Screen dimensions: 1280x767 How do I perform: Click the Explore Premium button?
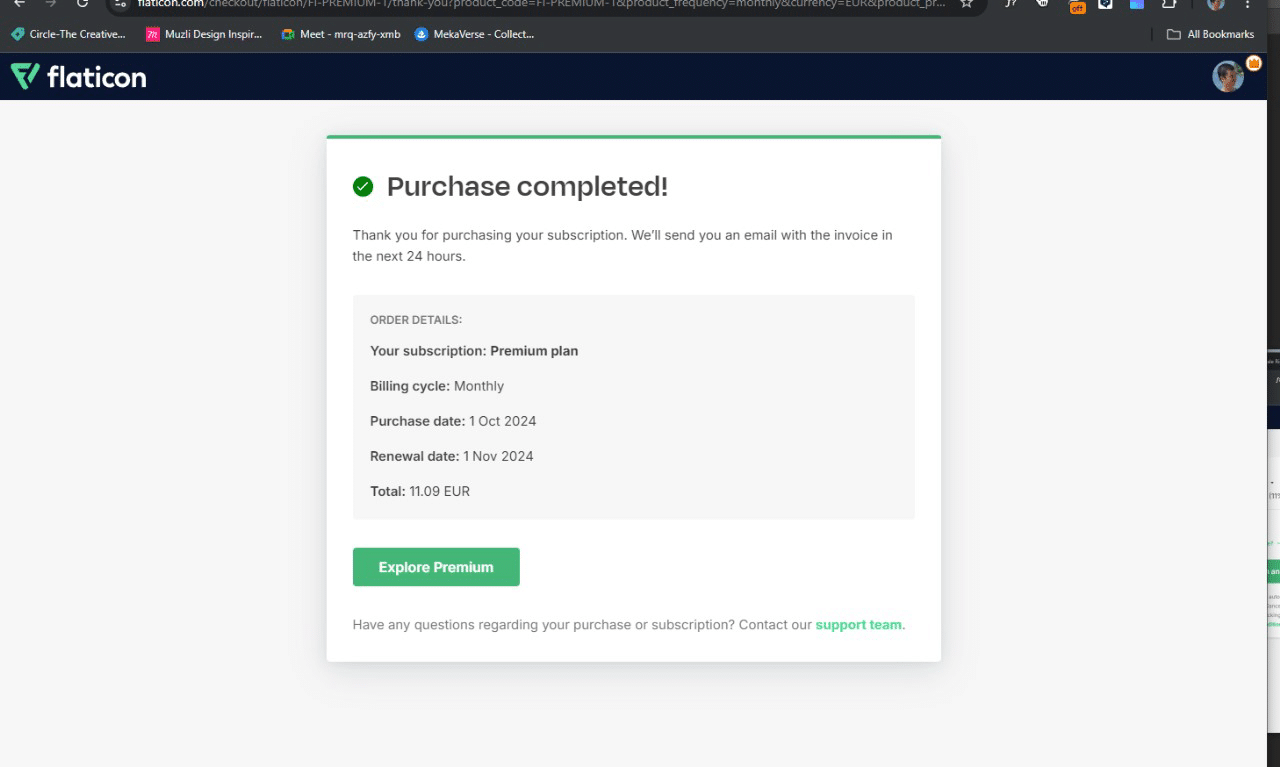coord(436,567)
